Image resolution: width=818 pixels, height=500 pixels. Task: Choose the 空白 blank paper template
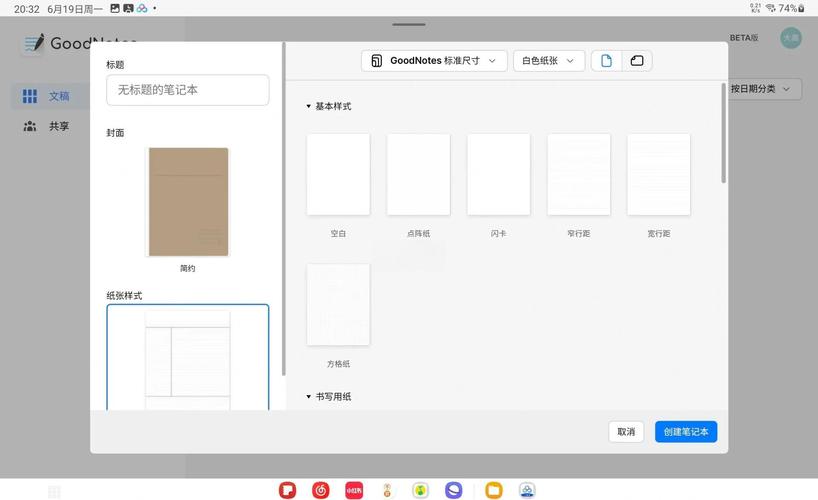[x=338, y=174]
